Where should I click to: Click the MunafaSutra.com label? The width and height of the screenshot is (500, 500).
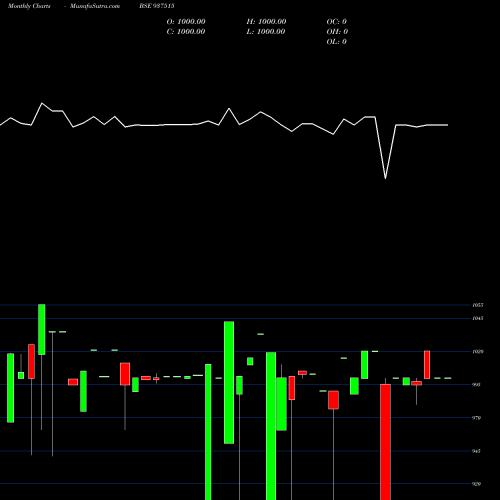[x=95, y=6]
